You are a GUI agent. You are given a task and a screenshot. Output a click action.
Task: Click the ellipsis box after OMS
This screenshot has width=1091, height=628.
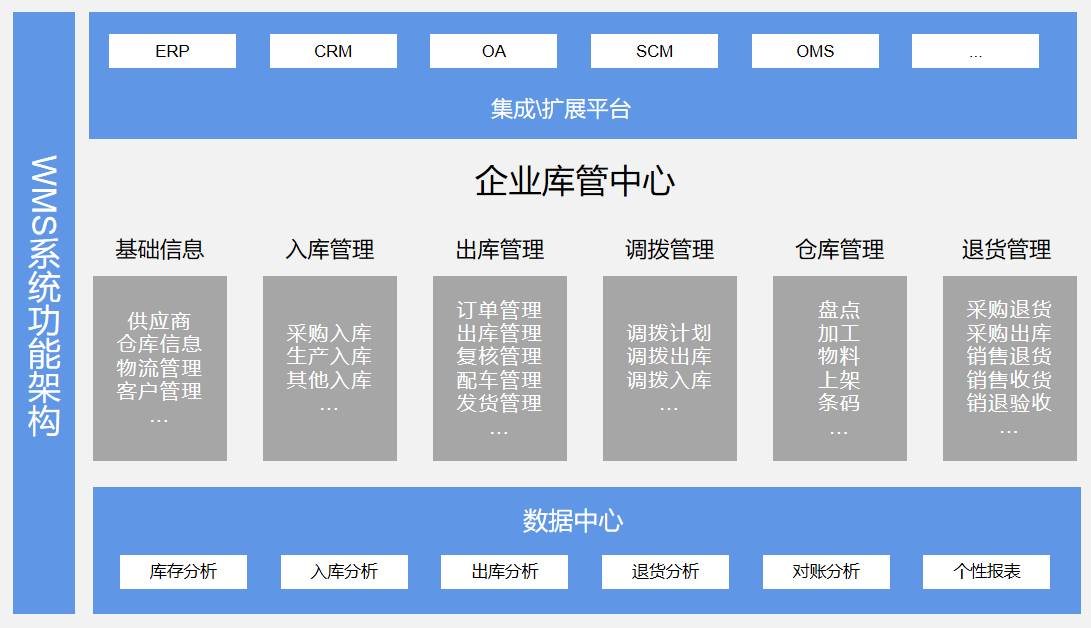click(975, 50)
